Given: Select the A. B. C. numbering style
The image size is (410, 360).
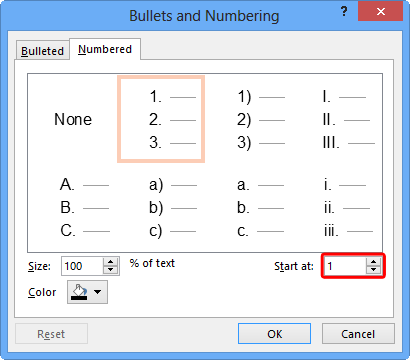Looking at the screenshot, I should click(85, 208).
